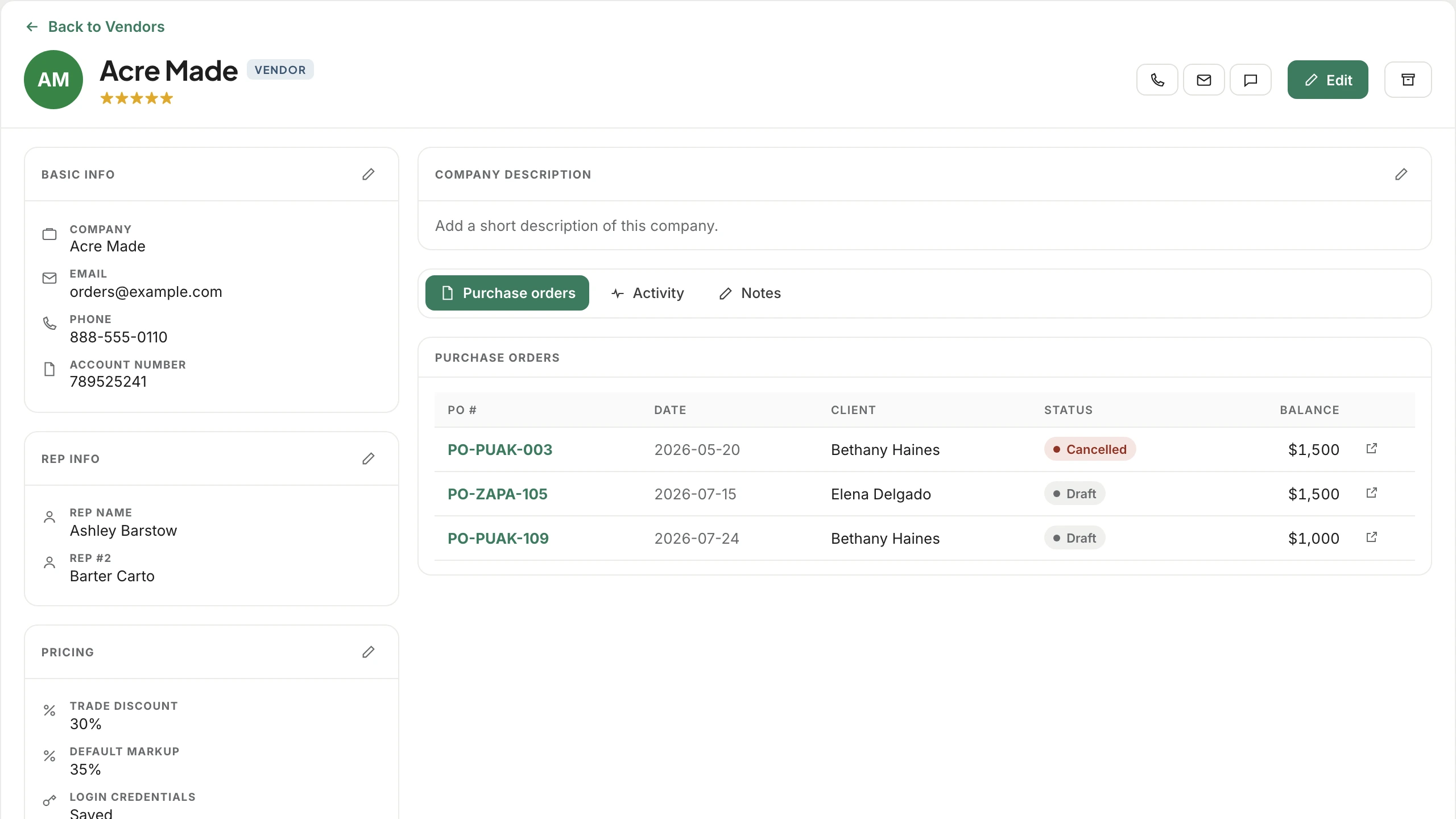Click the Draft badge for PO-ZAPA-105

coord(1074,494)
